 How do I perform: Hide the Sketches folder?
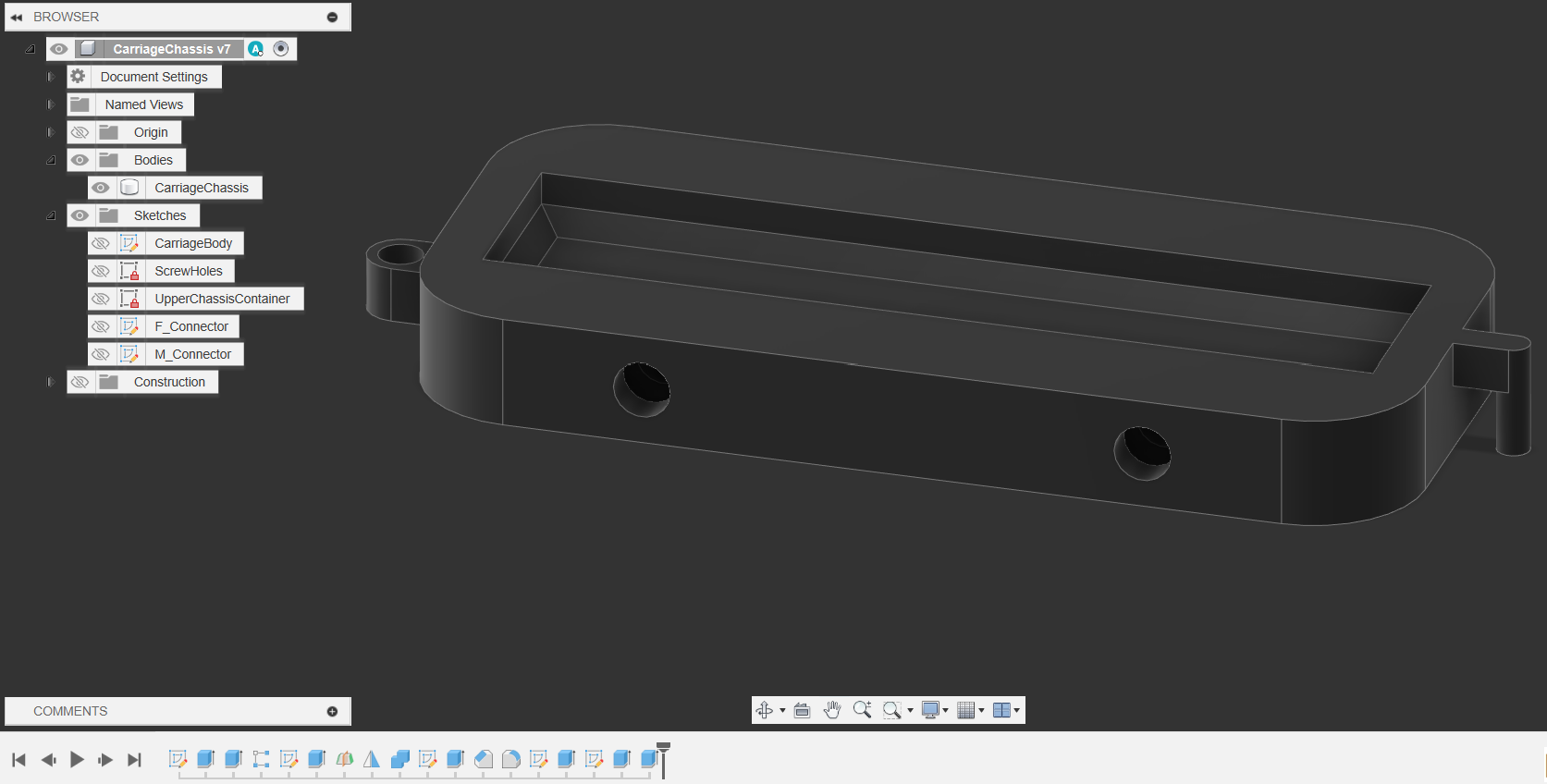80,215
